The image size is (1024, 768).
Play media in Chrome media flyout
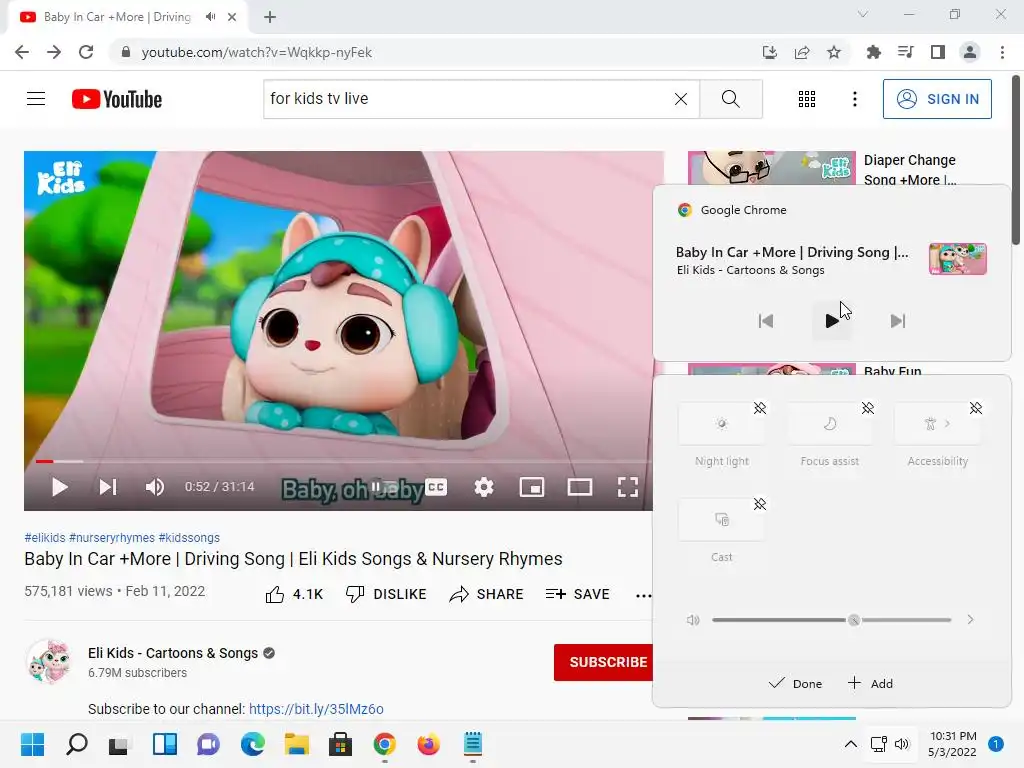pos(831,321)
